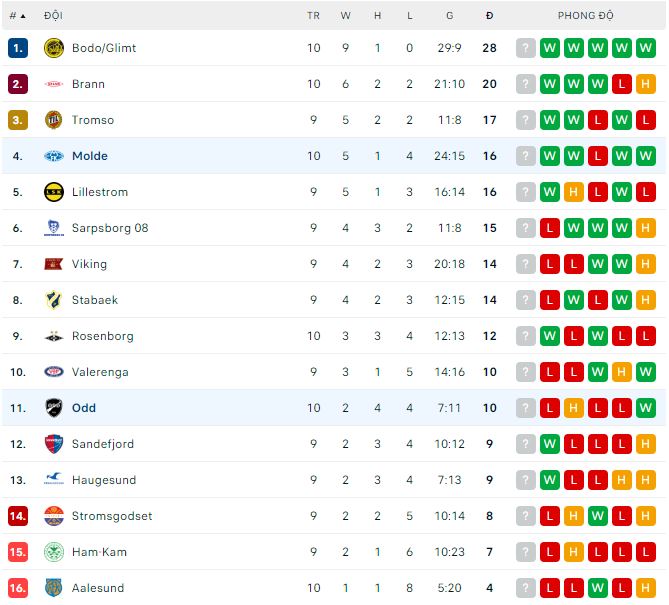Click Aalesund's green W form badge
The image size is (669, 605).
coord(598,588)
